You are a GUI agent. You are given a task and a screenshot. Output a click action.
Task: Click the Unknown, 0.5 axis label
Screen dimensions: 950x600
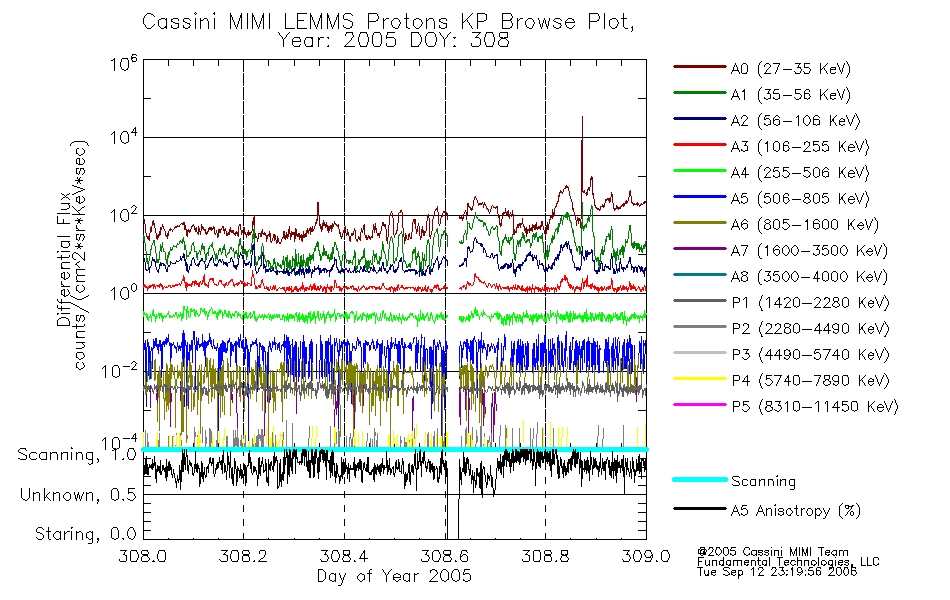pos(78,495)
